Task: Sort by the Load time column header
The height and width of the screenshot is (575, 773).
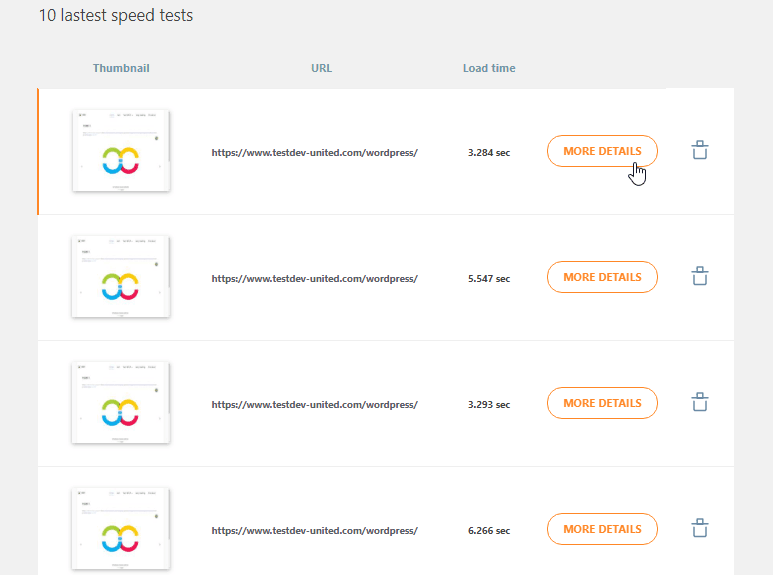Action: click(489, 68)
